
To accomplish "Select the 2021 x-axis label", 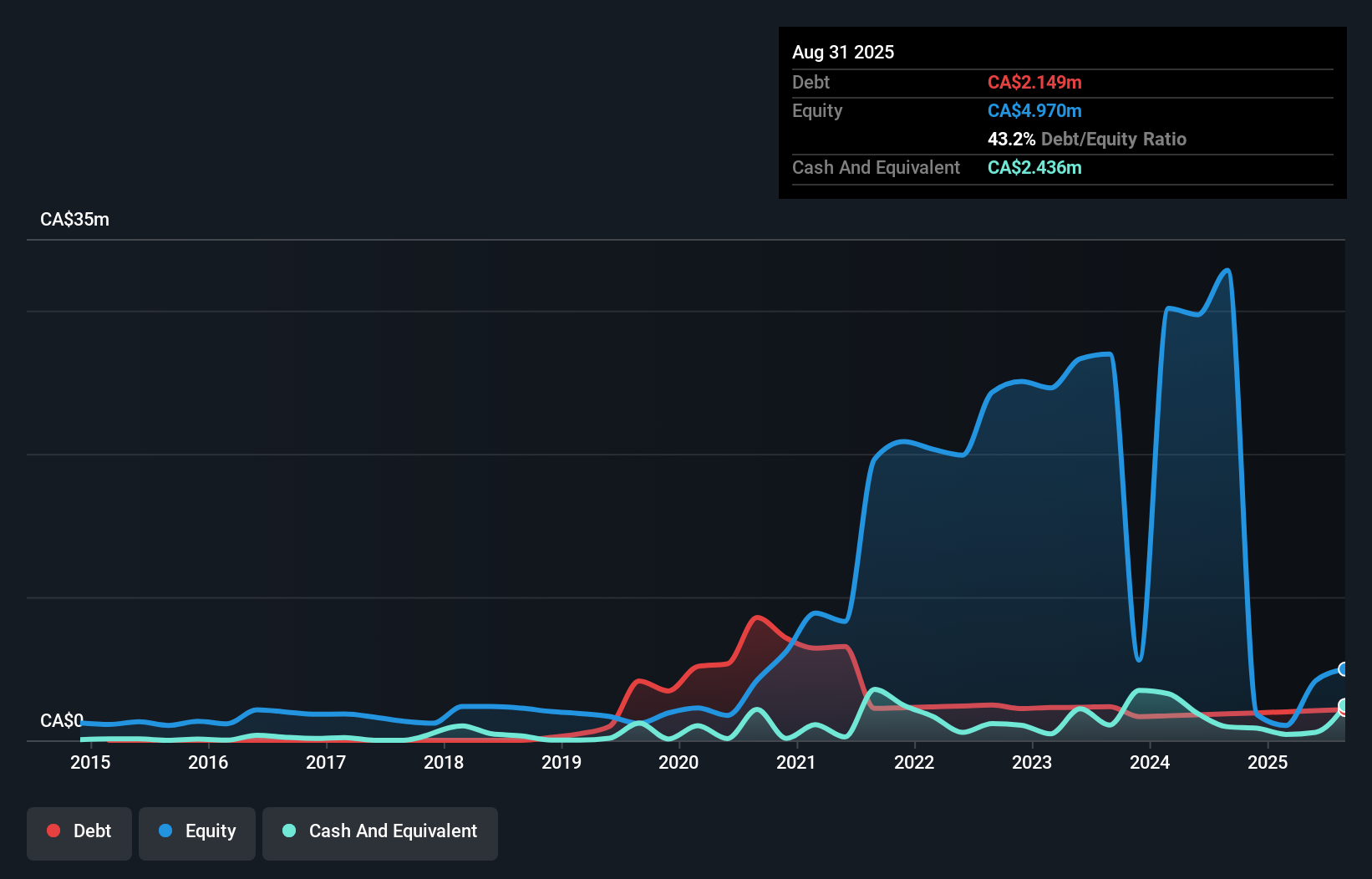I will (x=796, y=762).
